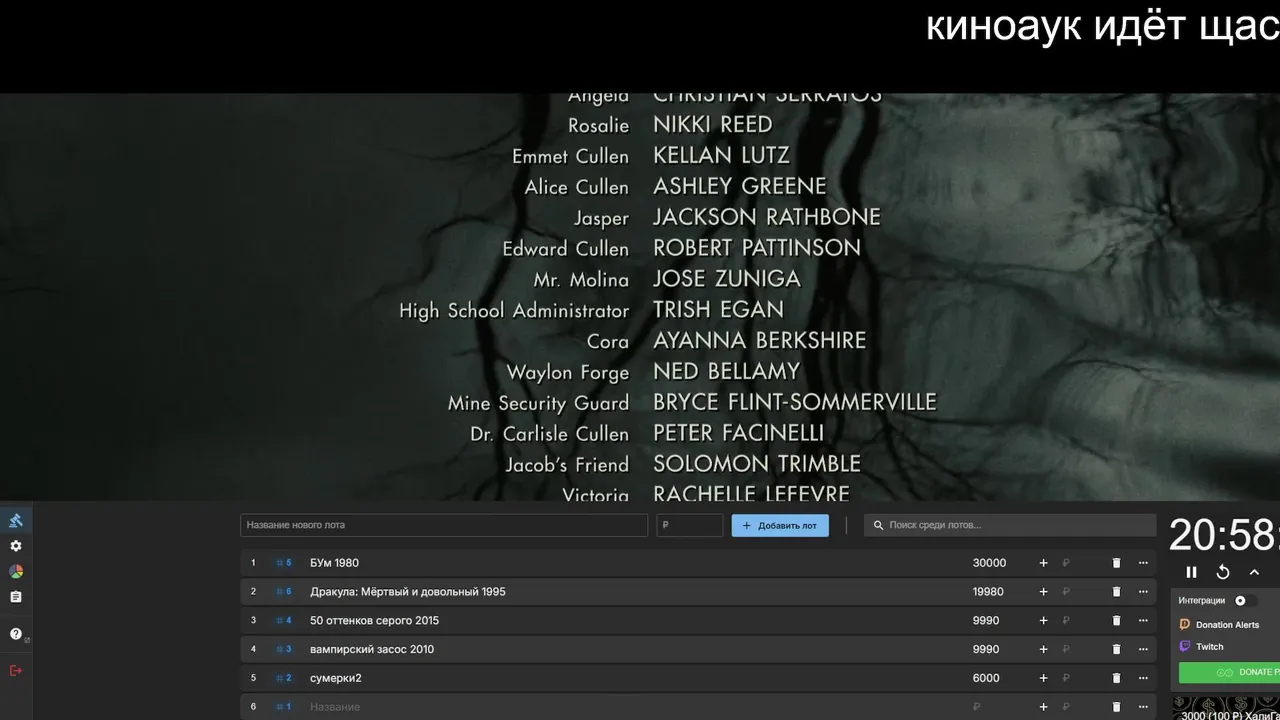The width and height of the screenshot is (1280, 720).
Task: Delete the БУм 1980 lot
Action: [x=1117, y=563]
